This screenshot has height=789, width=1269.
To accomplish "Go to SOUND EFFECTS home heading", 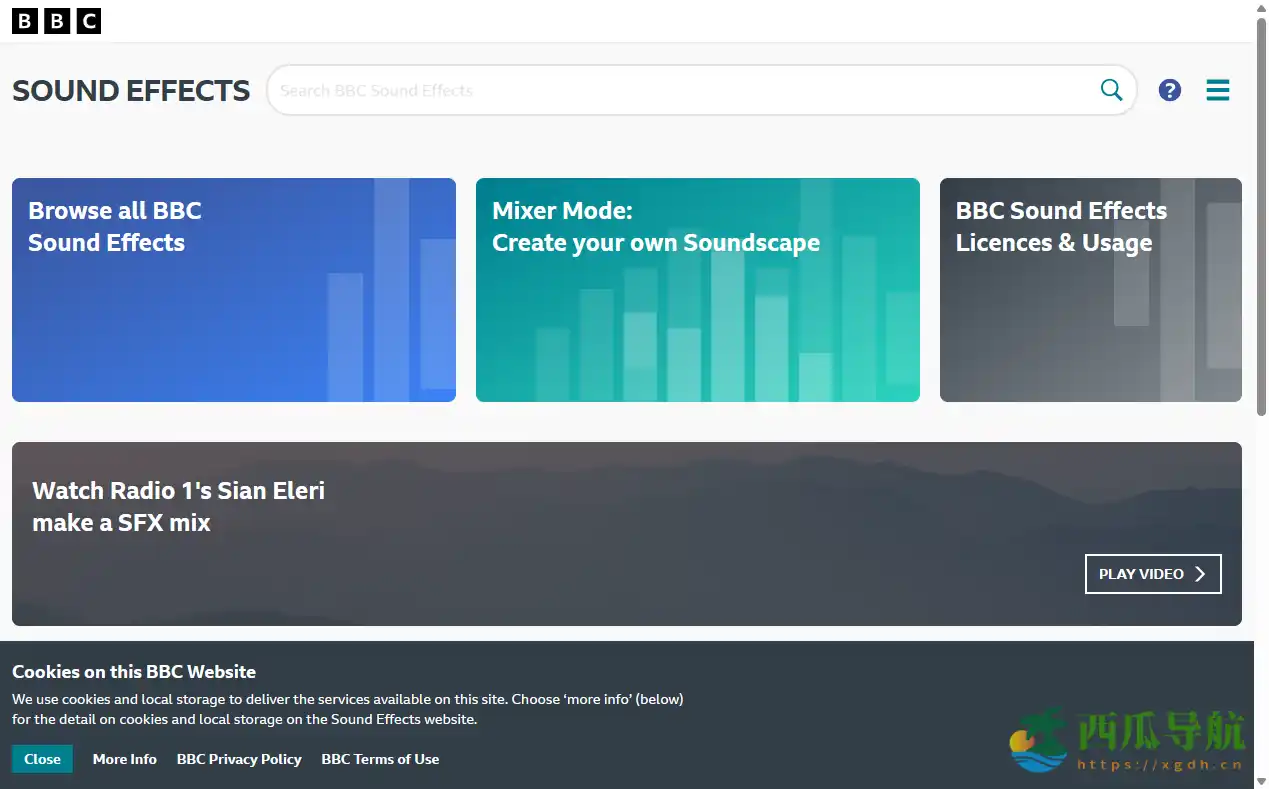I will (131, 91).
